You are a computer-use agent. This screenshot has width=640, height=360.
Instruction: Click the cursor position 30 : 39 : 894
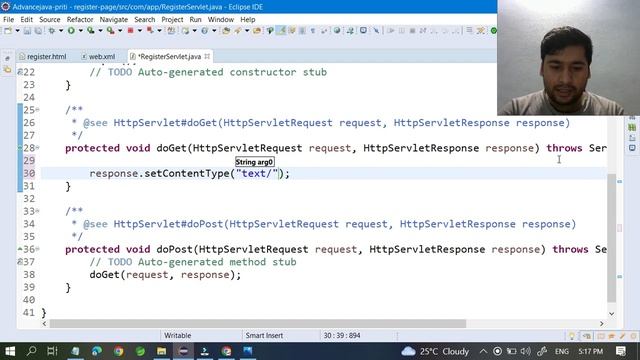pyautogui.click(x=342, y=336)
